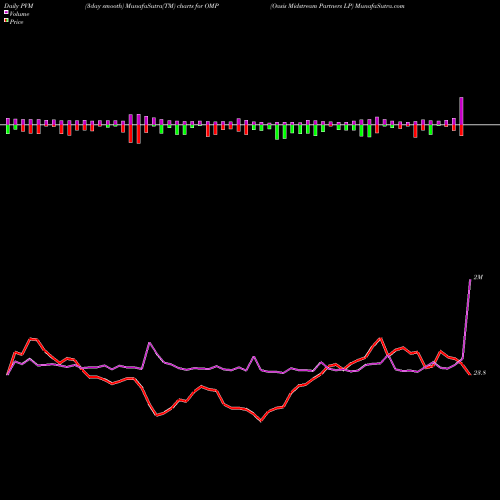Click the 'Daily PVM' title text
The image size is (500, 500).
pyautogui.click(x=19, y=6)
